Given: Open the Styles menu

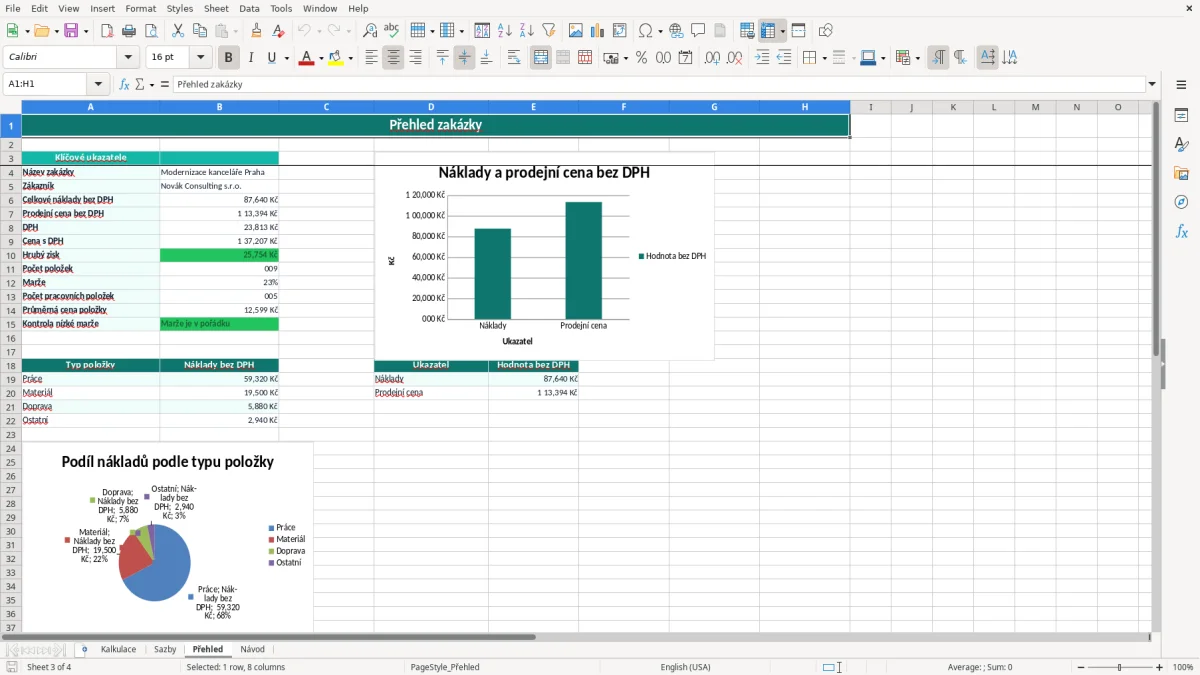Looking at the screenshot, I should 180,8.
